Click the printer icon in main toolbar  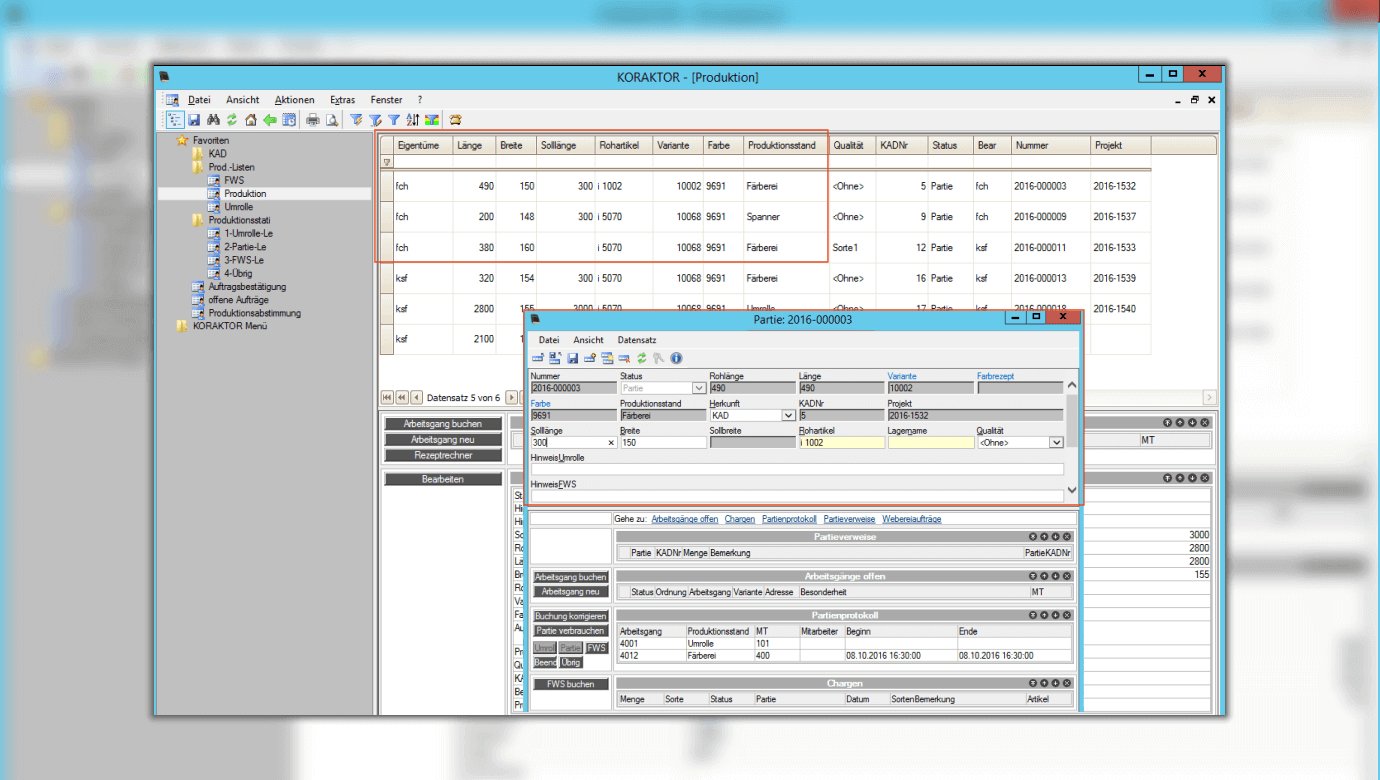(x=313, y=120)
